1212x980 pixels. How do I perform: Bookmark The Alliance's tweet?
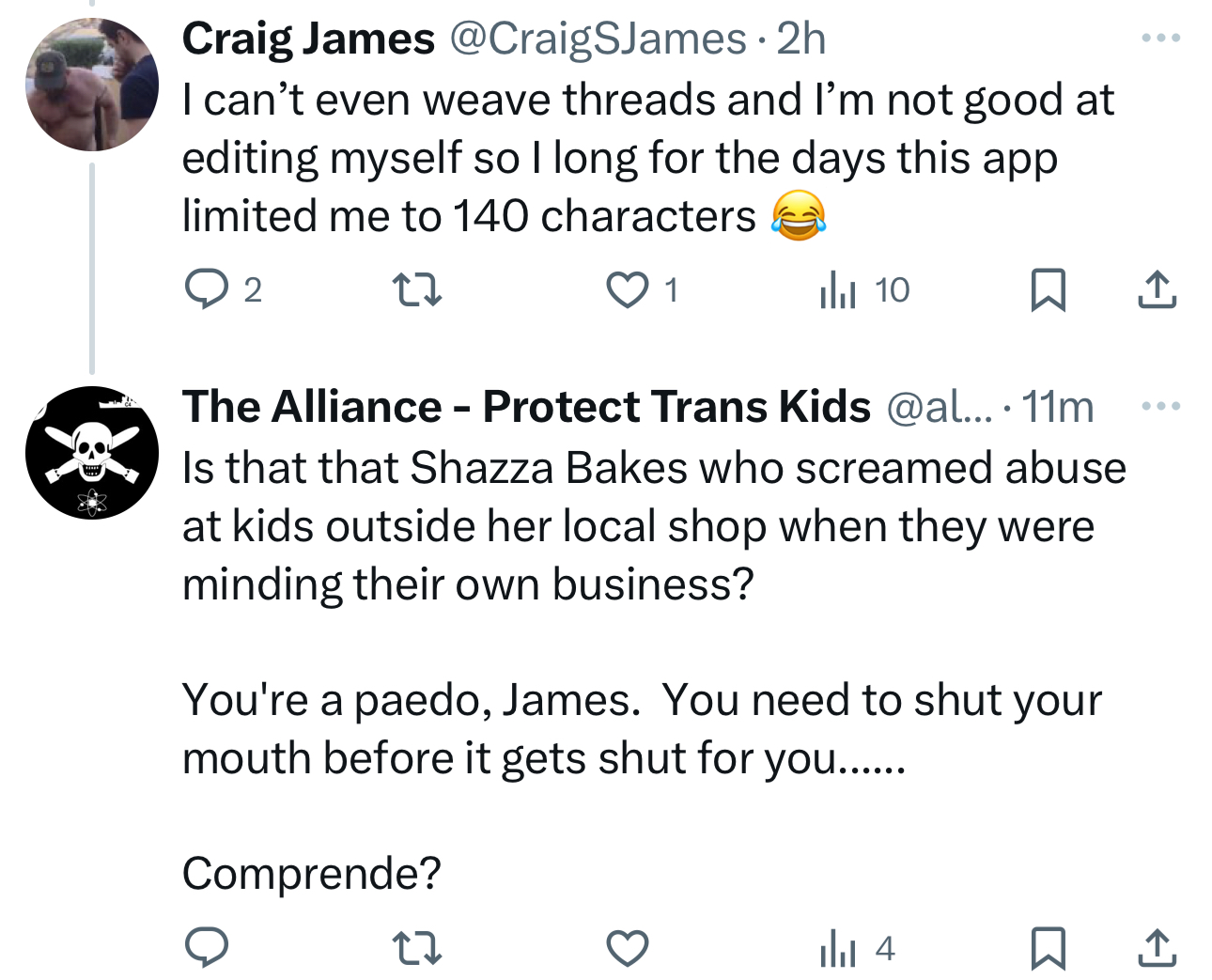pyautogui.click(x=1048, y=947)
